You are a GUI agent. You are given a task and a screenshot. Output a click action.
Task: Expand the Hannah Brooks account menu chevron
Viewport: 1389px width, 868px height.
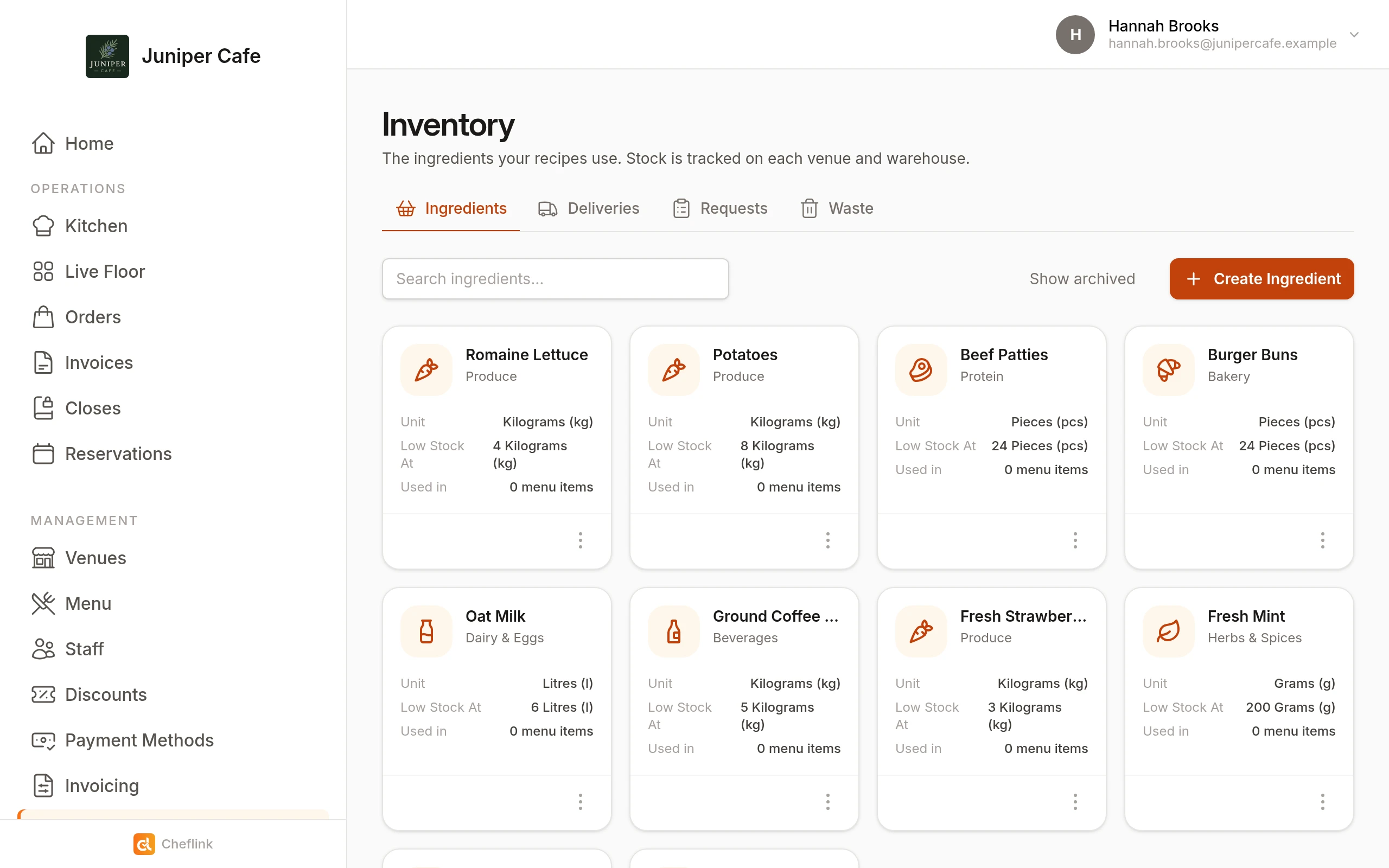1354,34
